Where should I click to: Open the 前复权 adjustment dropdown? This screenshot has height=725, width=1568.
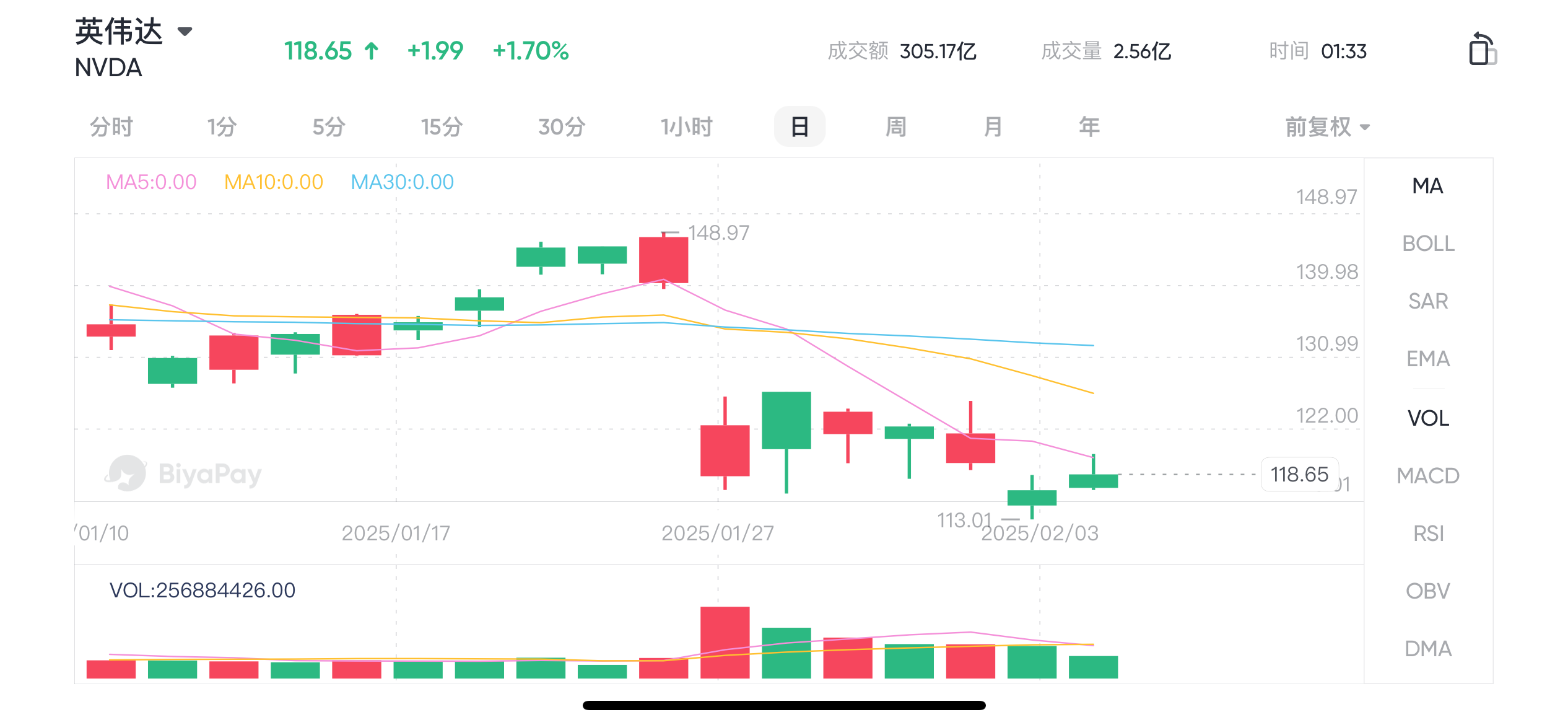pyautogui.click(x=1327, y=127)
